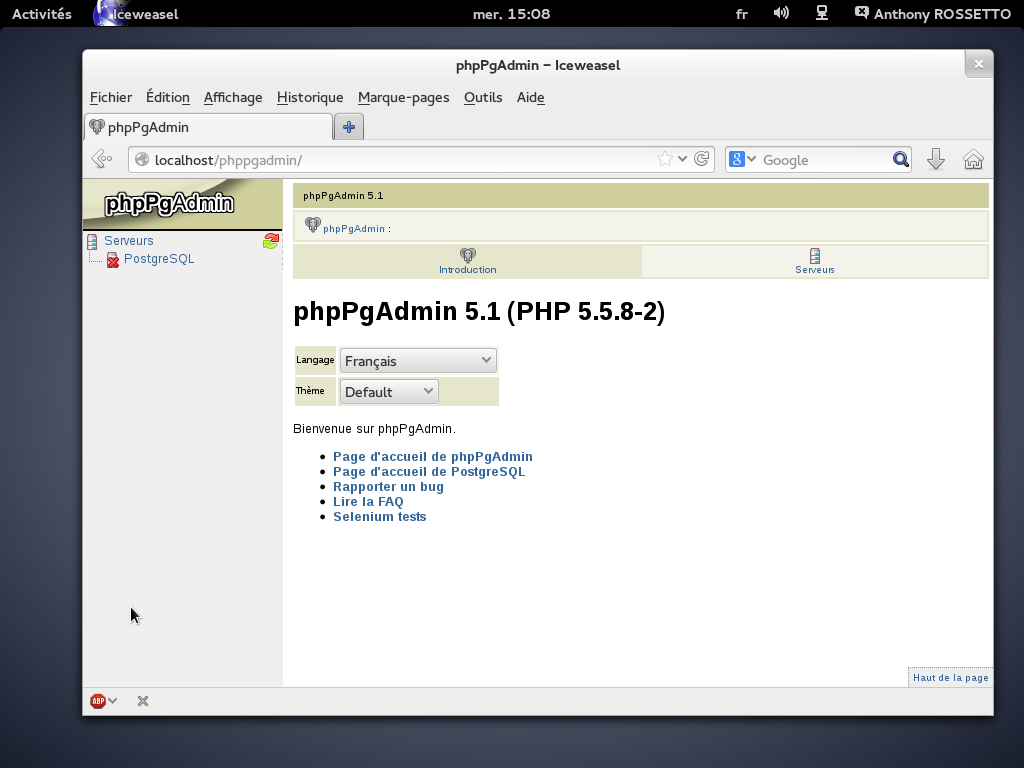Click Haut de la page link
This screenshot has width=1024, height=768.
950,678
